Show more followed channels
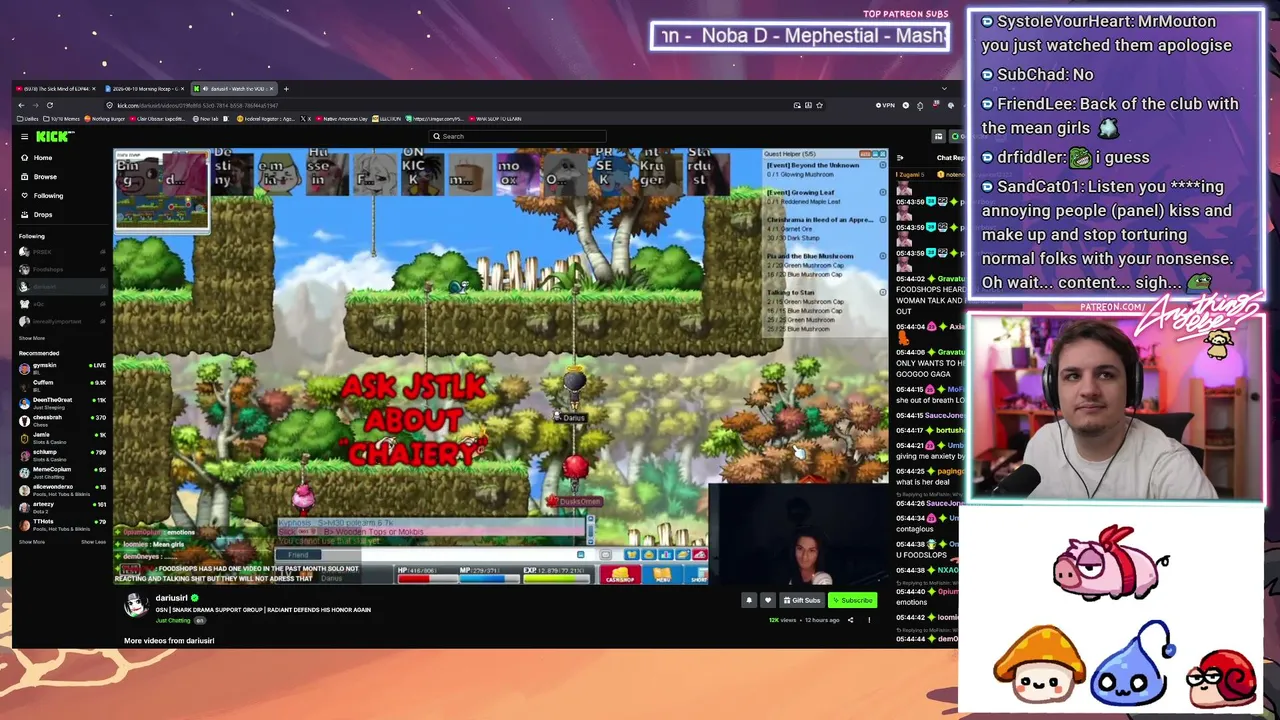This screenshot has width=1280, height=720. tap(32, 338)
